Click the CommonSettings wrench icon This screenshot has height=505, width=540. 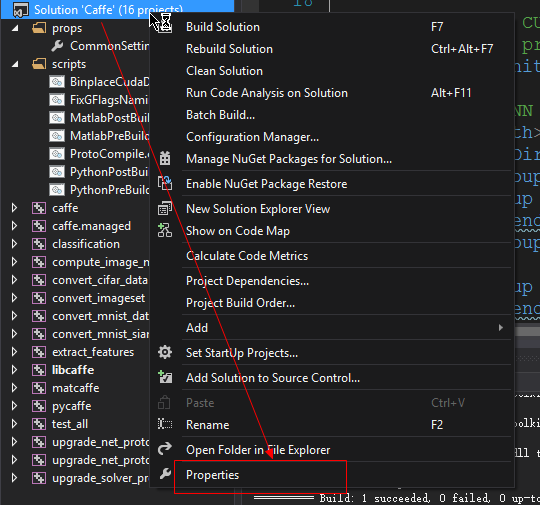coord(57,45)
